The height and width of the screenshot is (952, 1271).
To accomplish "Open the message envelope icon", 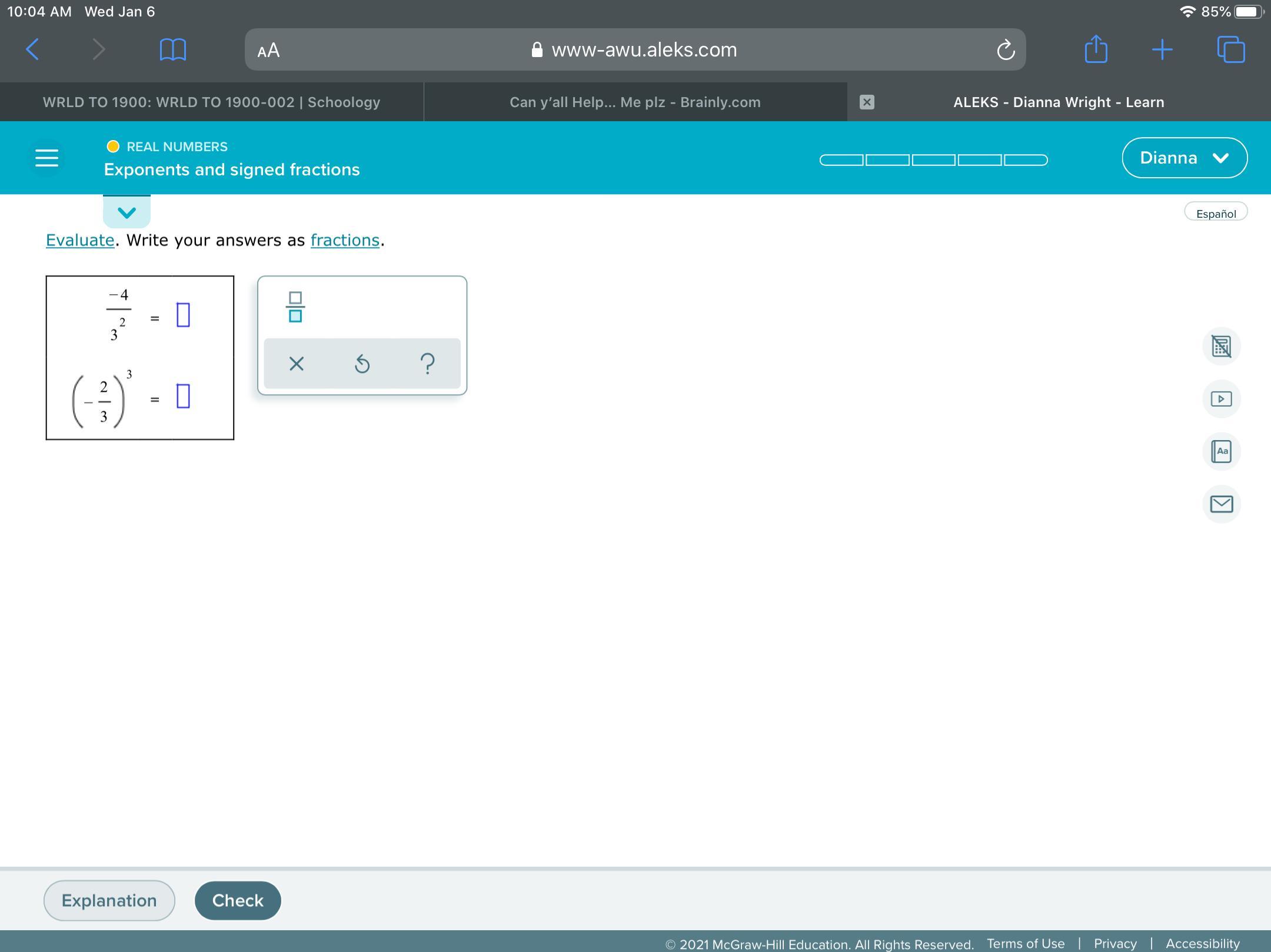I will pyautogui.click(x=1221, y=504).
